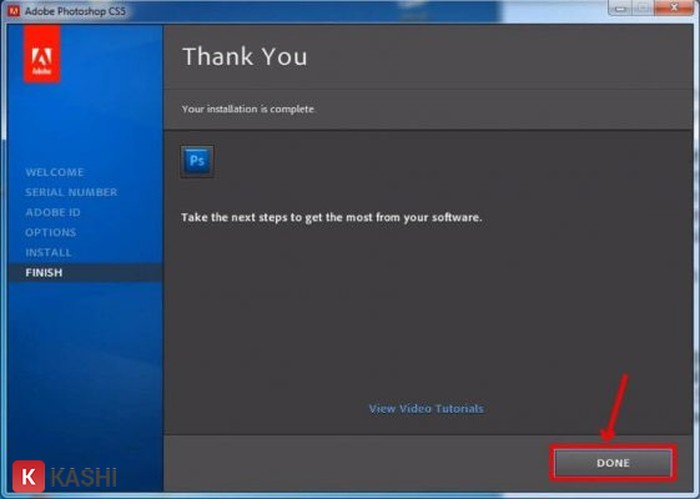Click the red Kashi K logo
The width and height of the screenshot is (700, 499).
pos(28,476)
